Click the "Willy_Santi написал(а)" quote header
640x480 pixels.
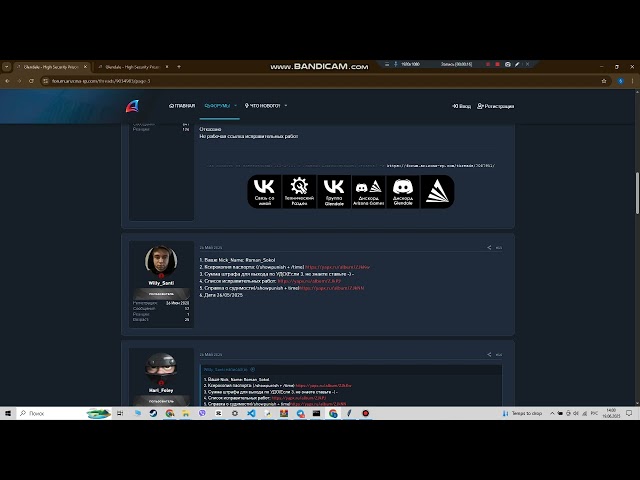pos(226,369)
